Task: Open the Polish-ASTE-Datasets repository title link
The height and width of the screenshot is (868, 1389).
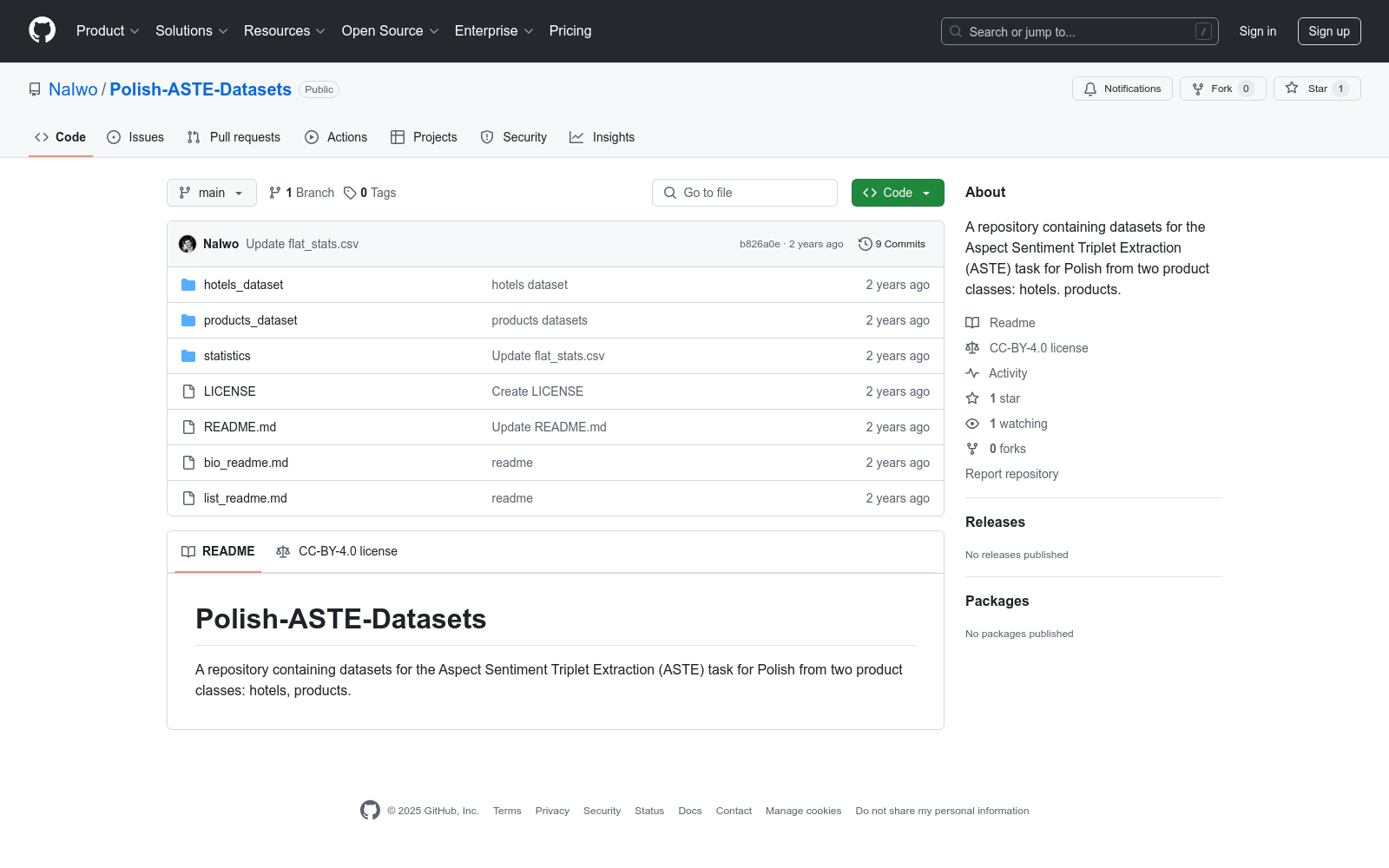Action: 201,89
